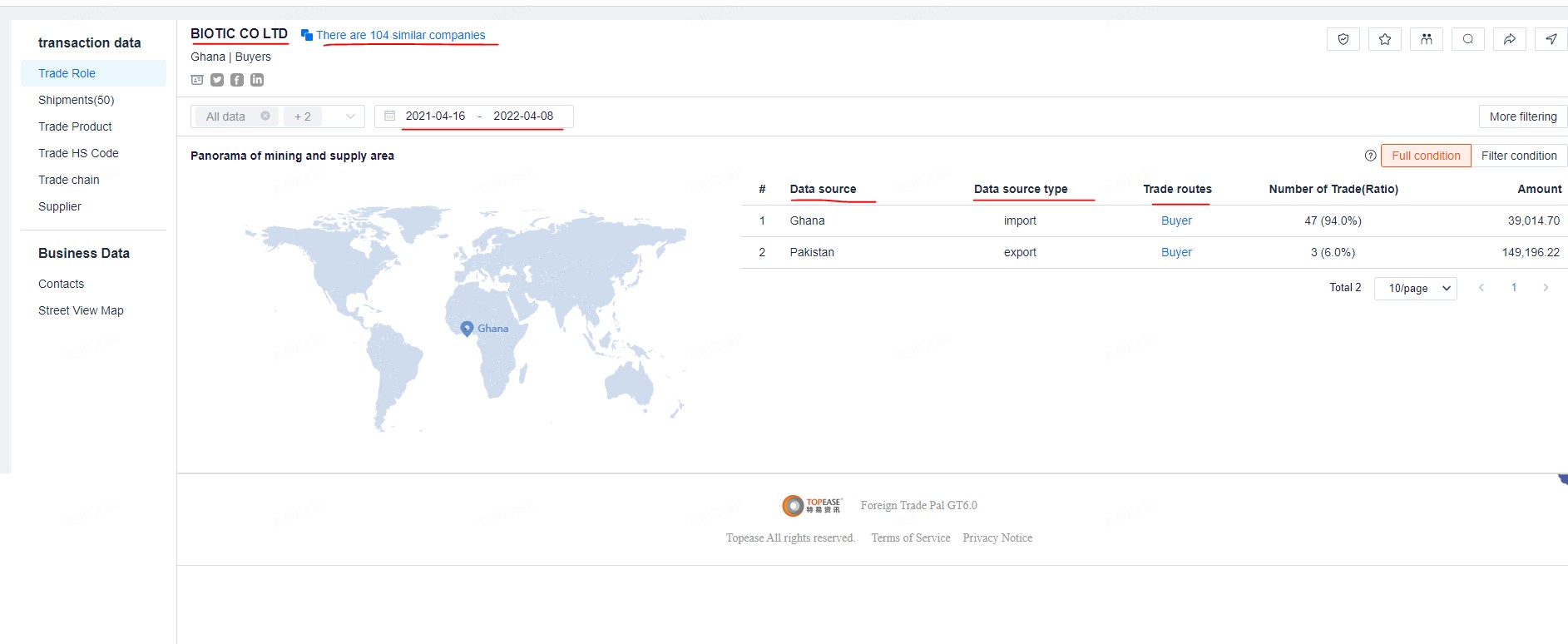Image resolution: width=1568 pixels, height=644 pixels.
Task: Click the Buyer link in the Pakistan row
Action: coord(1176,252)
